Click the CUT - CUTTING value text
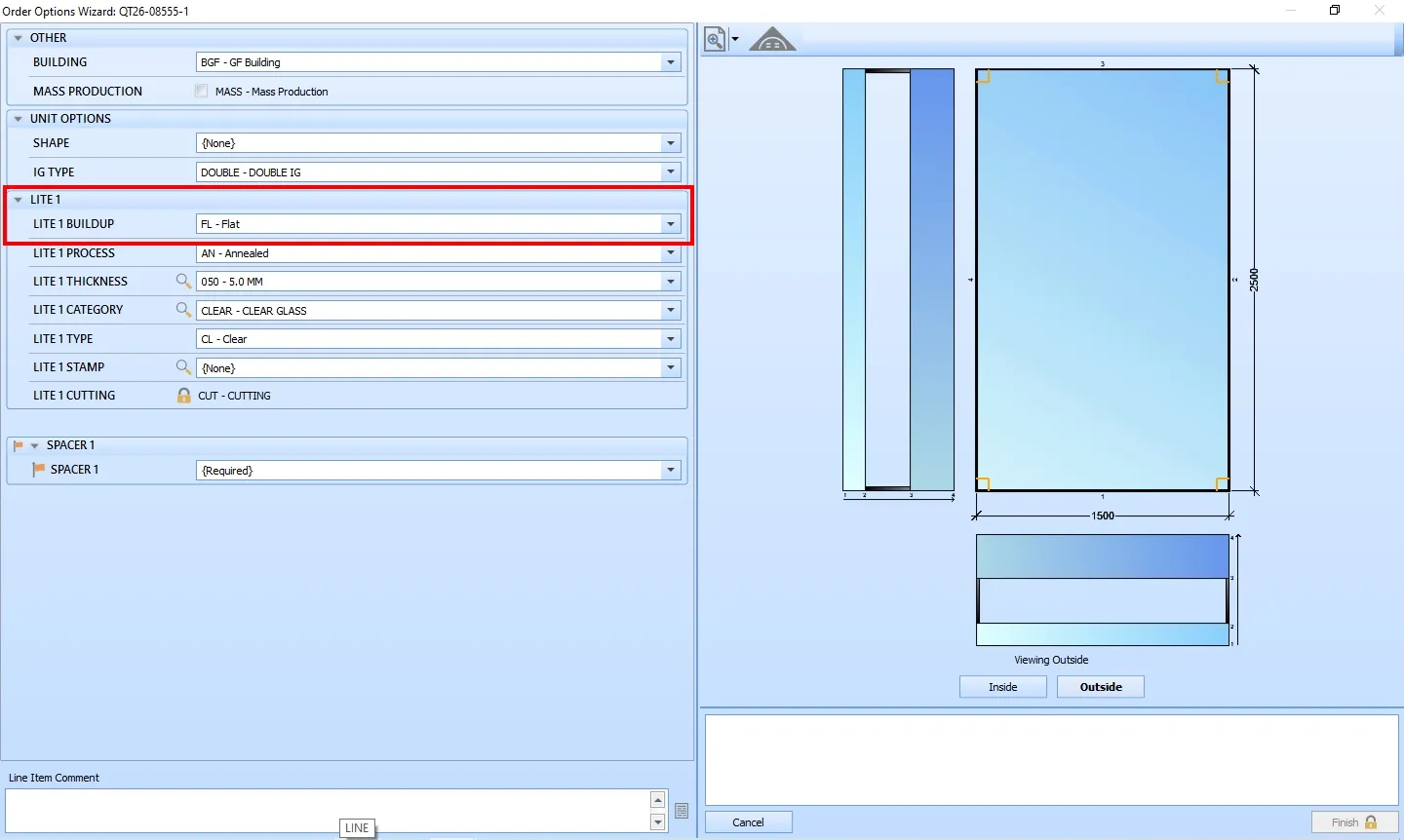 pos(234,396)
